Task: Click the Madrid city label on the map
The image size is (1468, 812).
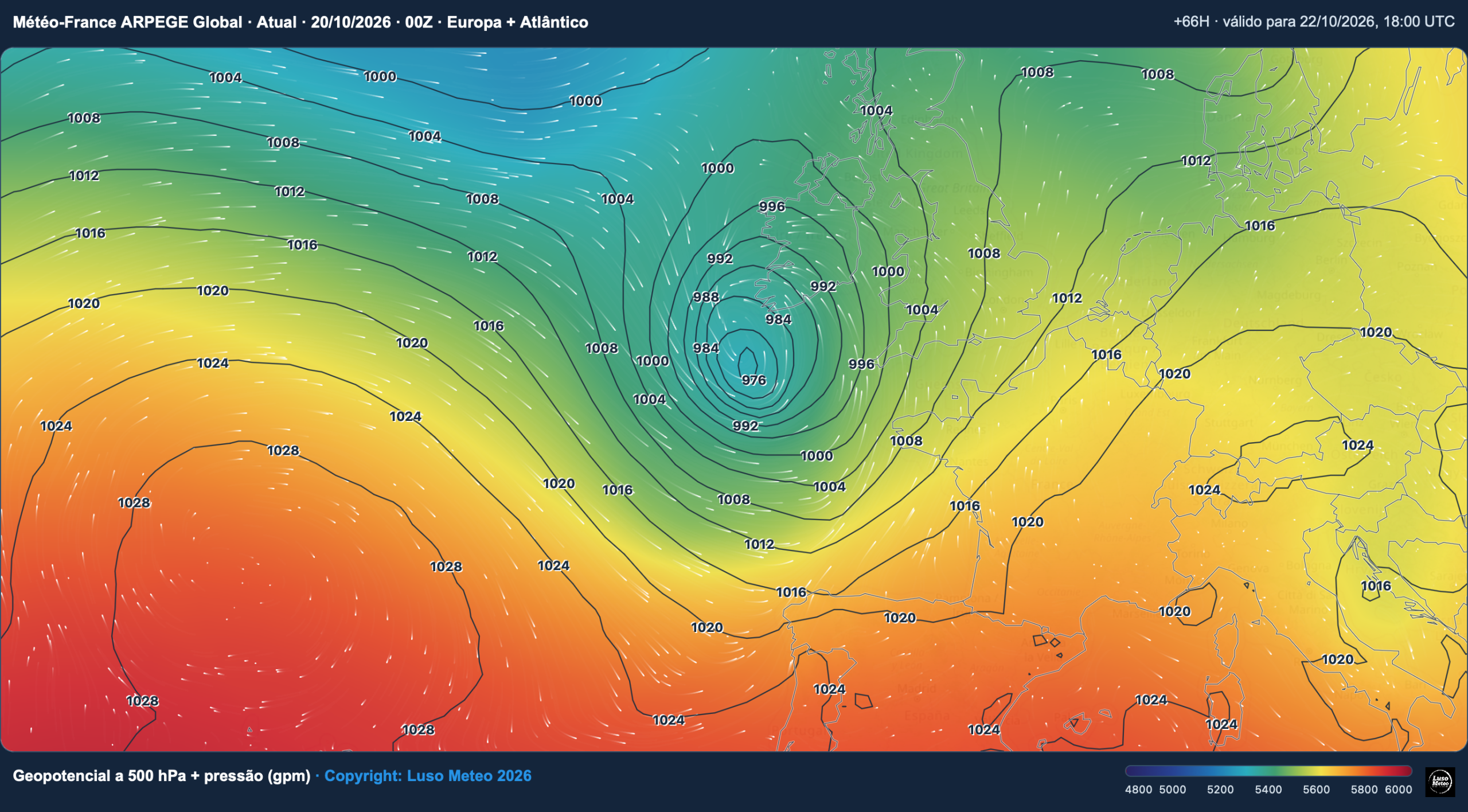Action: pyautogui.click(x=916, y=689)
